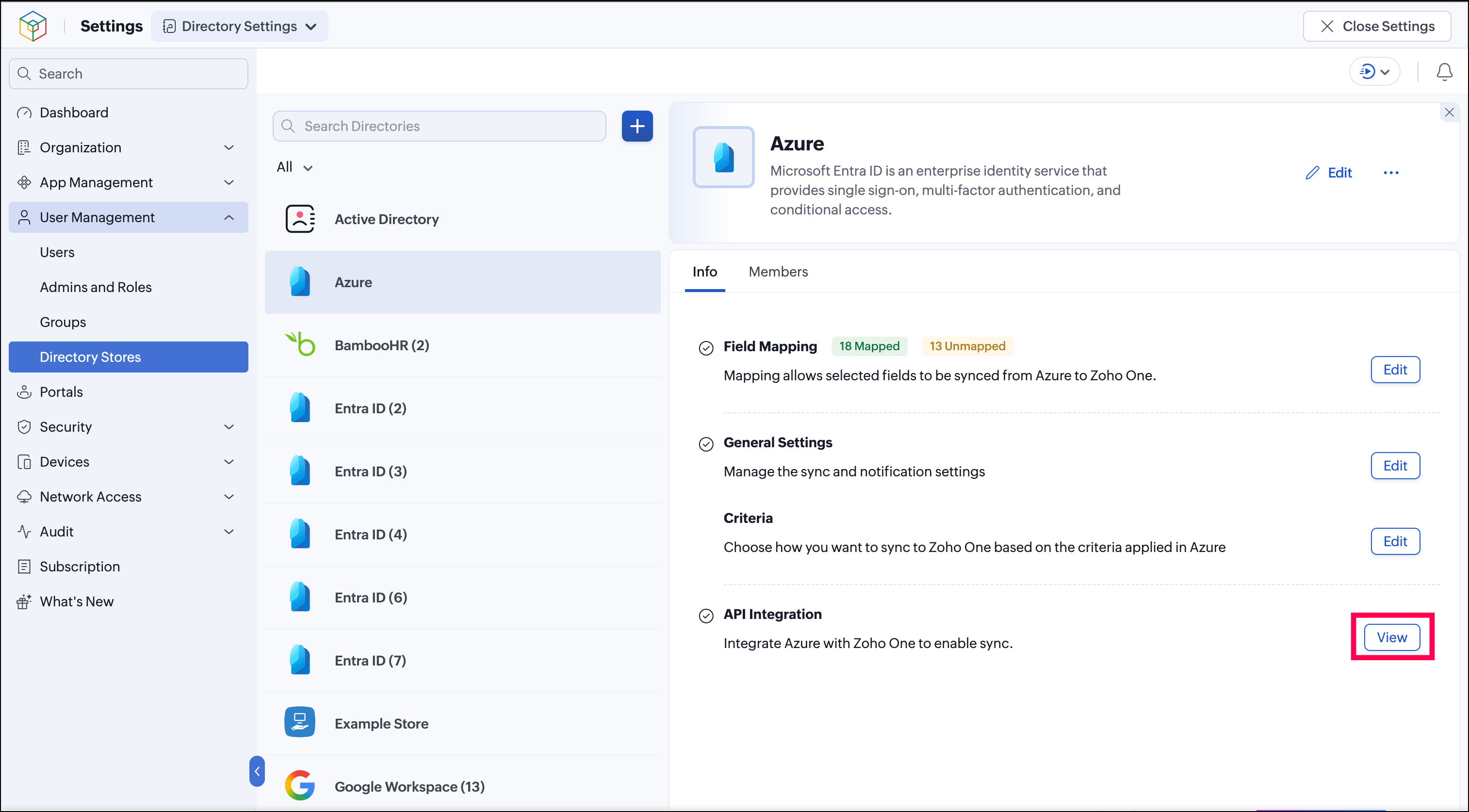
Task: Click the Close Settings button
Action: (x=1377, y=26)
